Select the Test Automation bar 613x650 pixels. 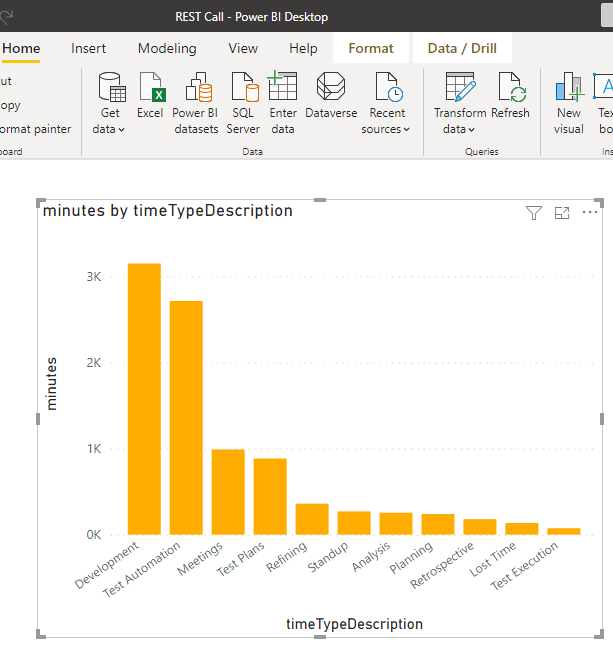186,418
